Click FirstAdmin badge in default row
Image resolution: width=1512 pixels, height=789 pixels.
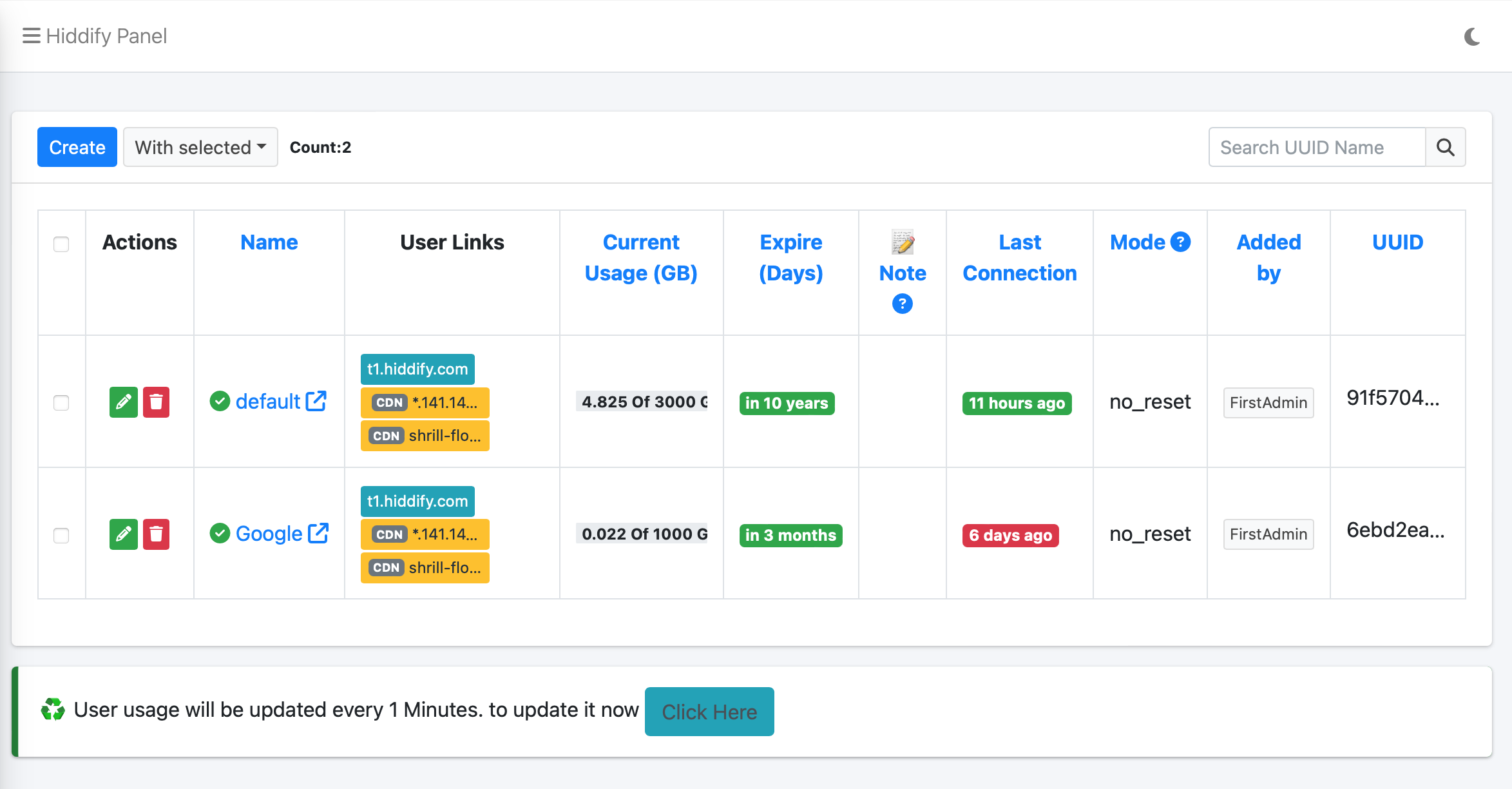(x=1268, y=403)
